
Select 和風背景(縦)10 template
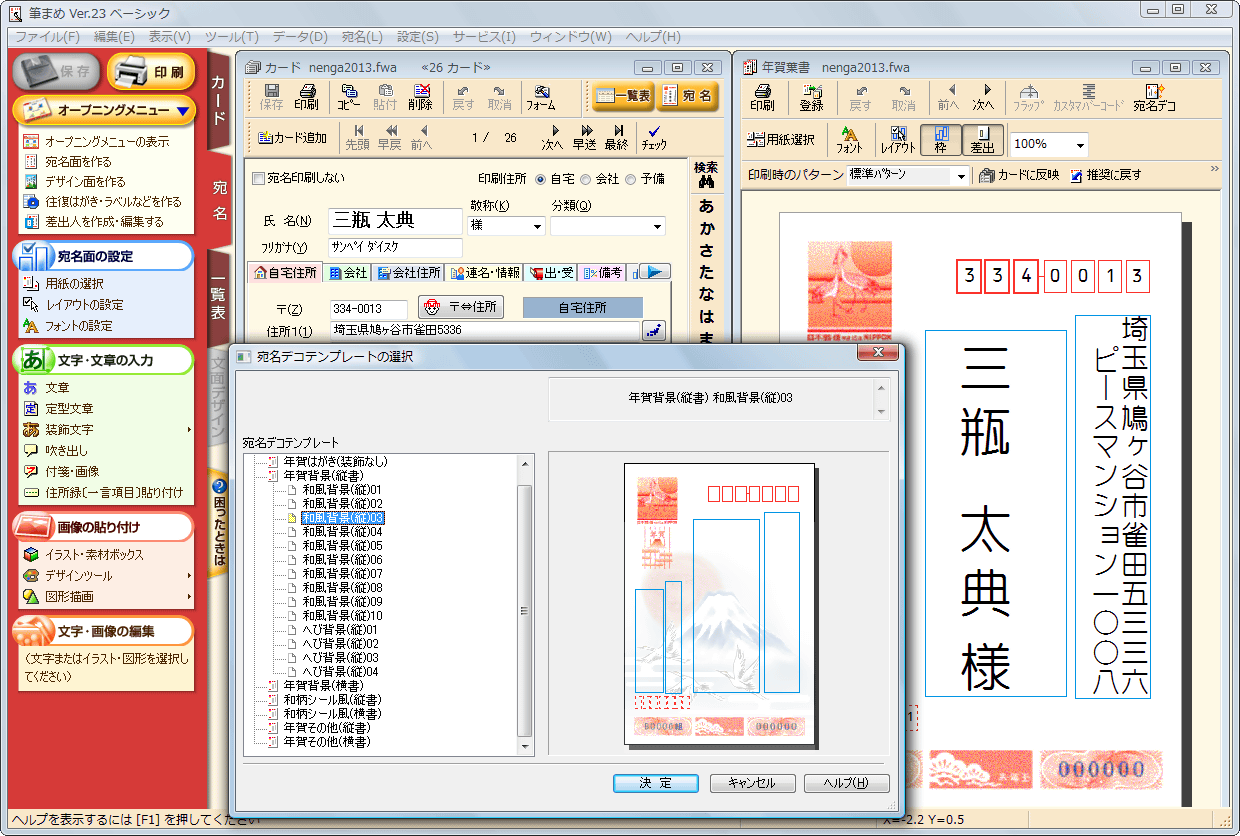click(x=342, y=616)
